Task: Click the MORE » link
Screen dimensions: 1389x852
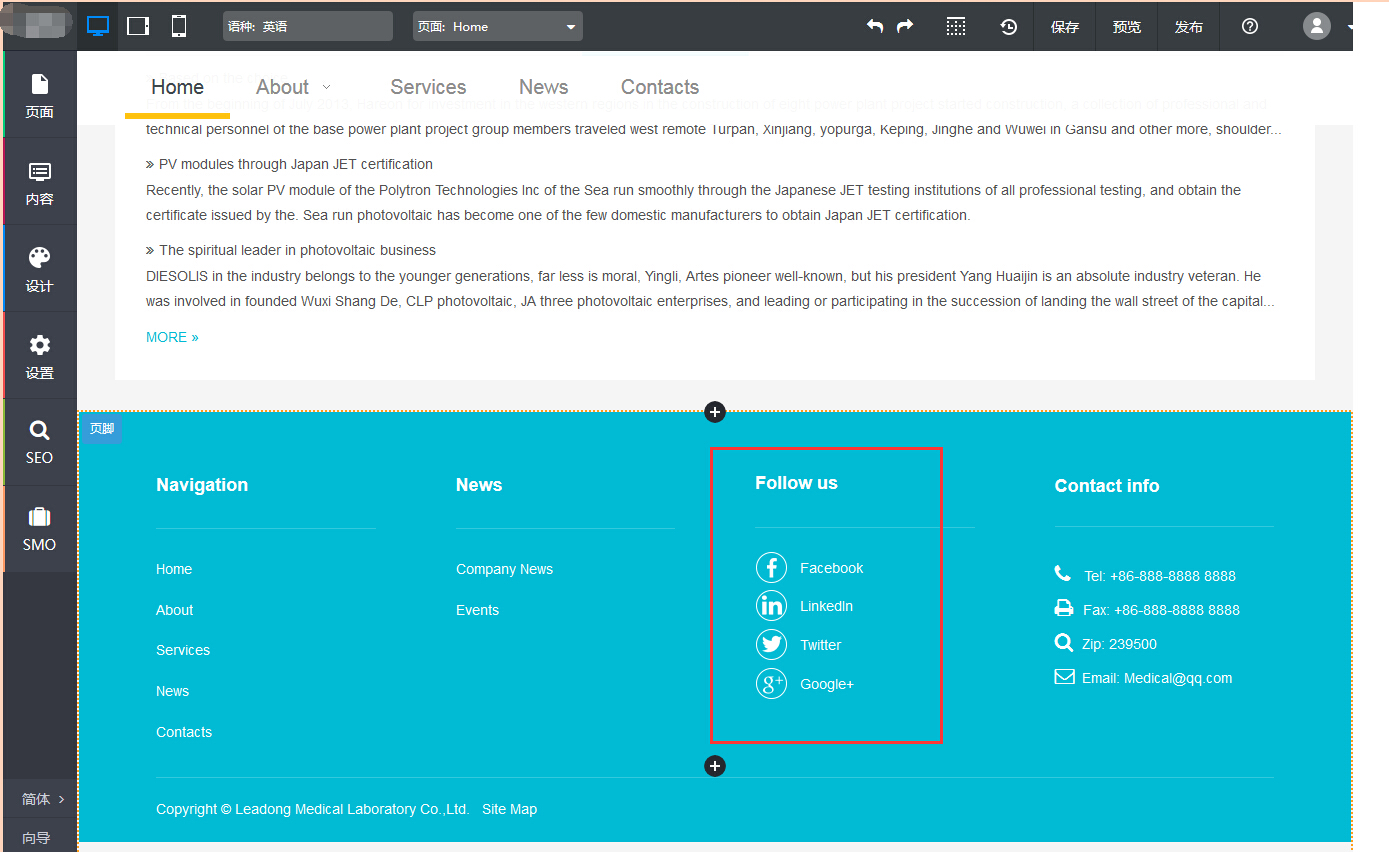Action: pos(172,337)
